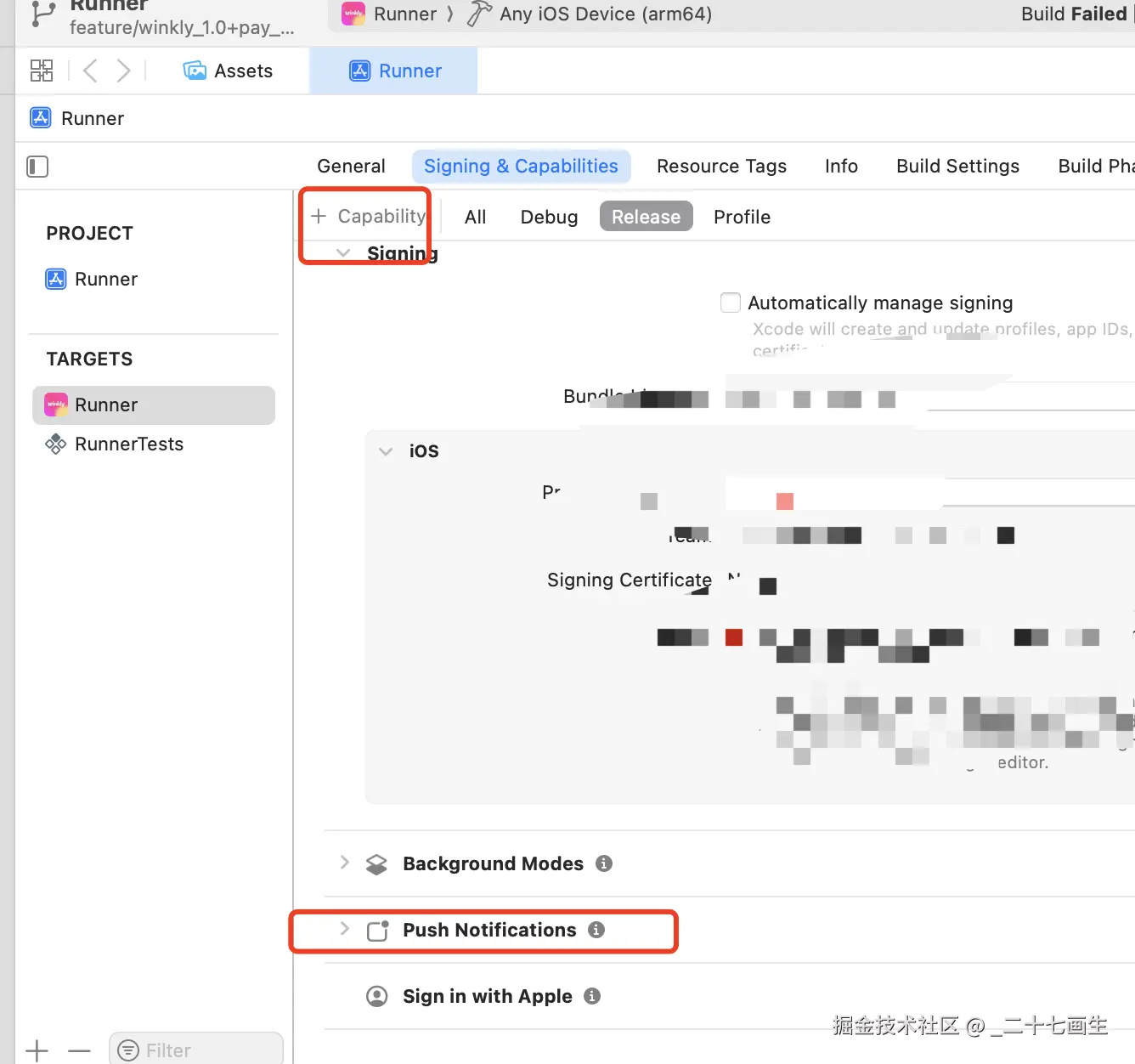
Task: Click the Runner breadcrumb label
Action: tap(93, 118)
